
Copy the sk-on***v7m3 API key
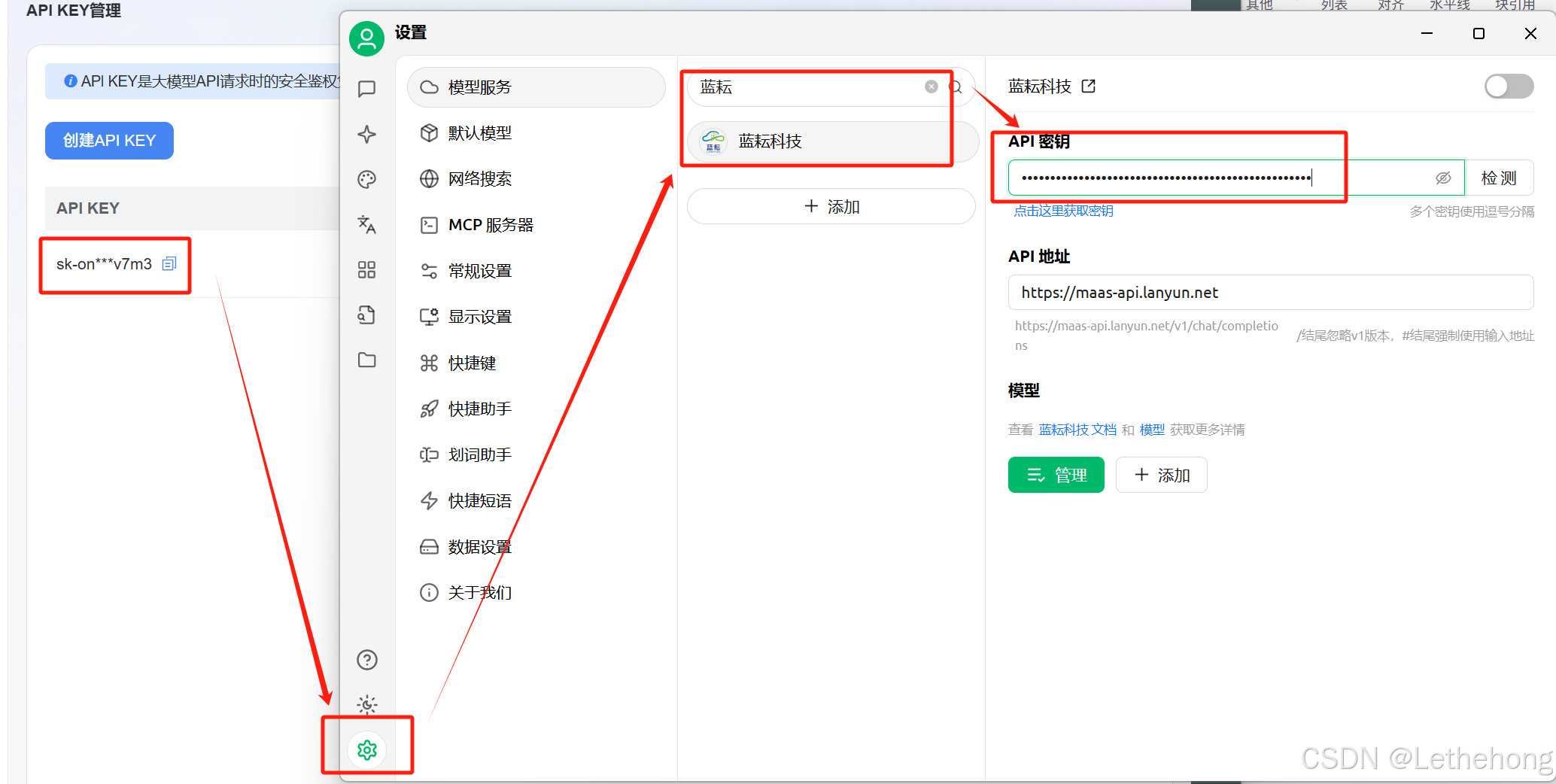click(169, 264)
